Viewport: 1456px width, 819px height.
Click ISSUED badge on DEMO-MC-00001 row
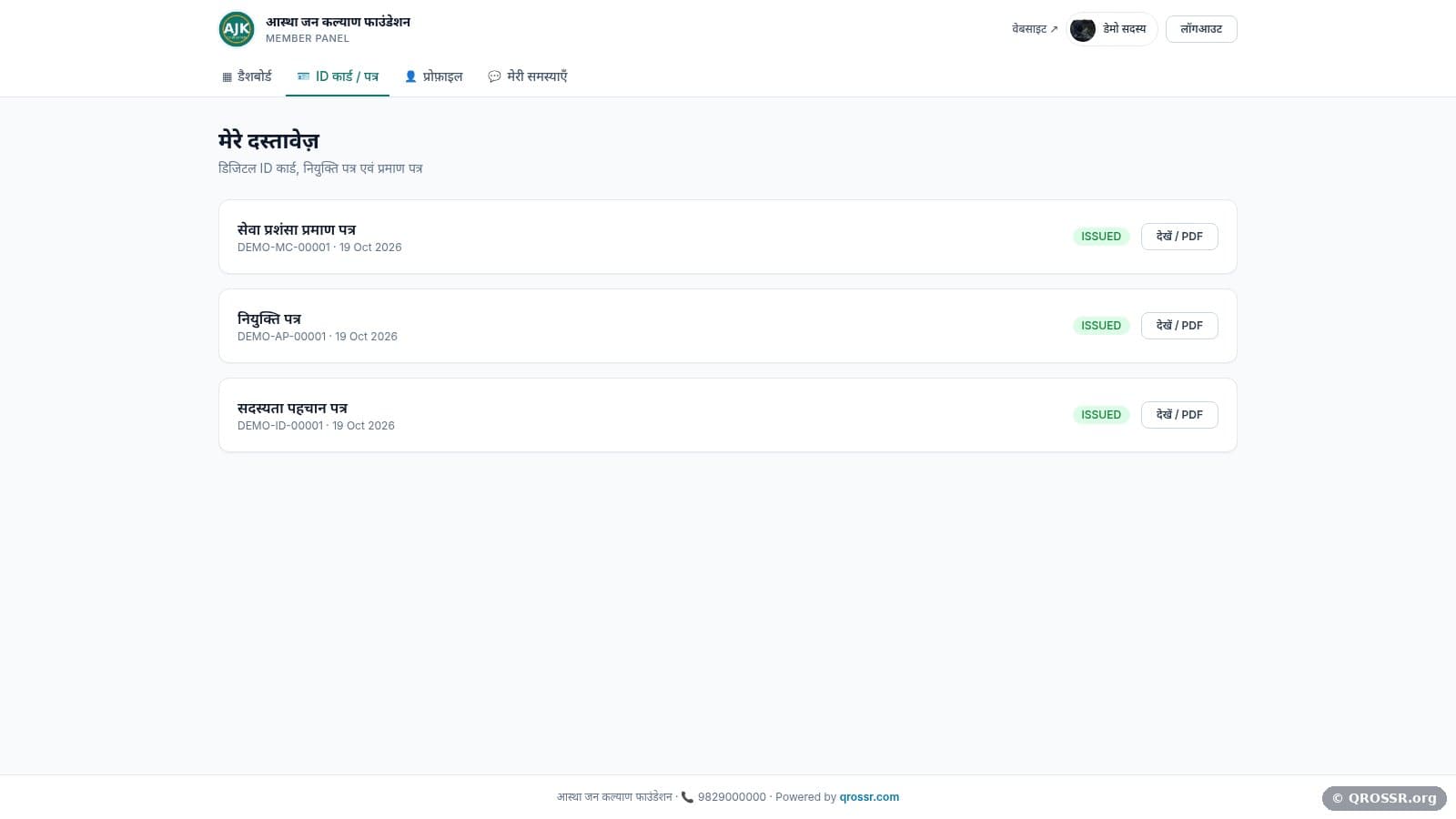(1101, 237)
